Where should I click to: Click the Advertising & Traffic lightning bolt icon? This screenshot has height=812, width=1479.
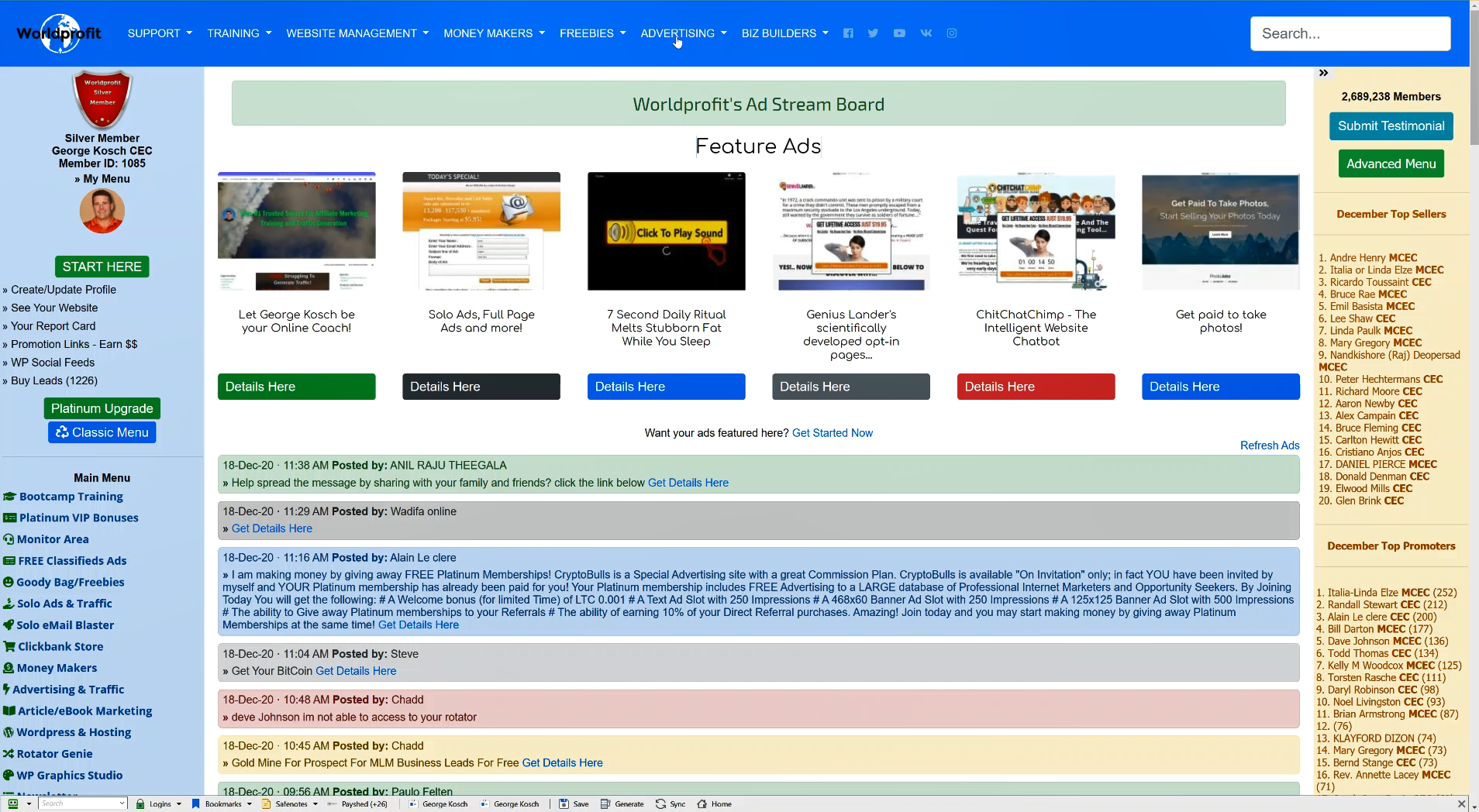tap(6, 690)
